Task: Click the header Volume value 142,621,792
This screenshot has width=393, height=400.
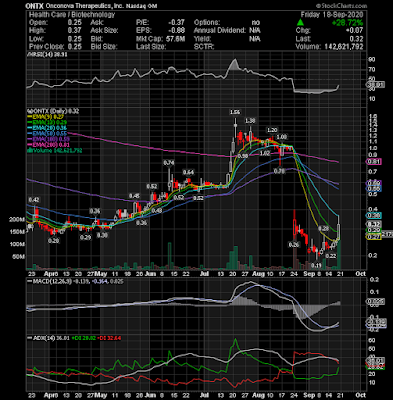Action: 344,47
